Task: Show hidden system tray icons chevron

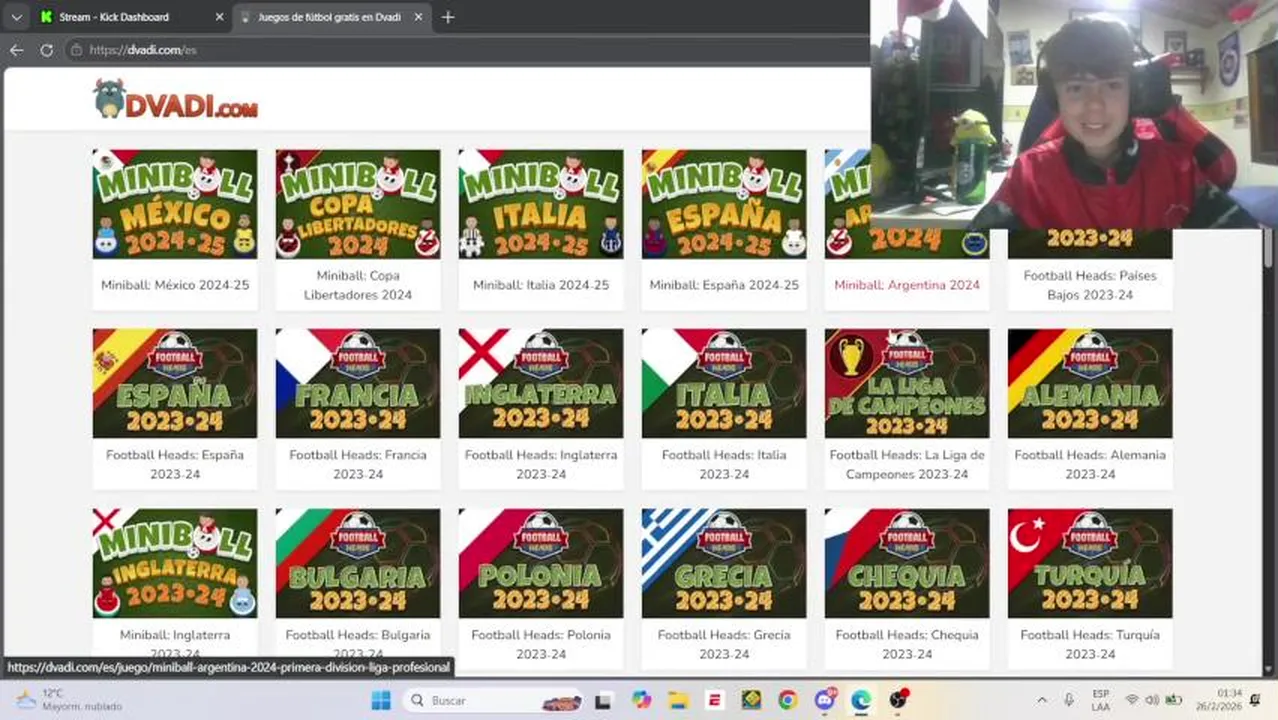Action: (1041, 700)
